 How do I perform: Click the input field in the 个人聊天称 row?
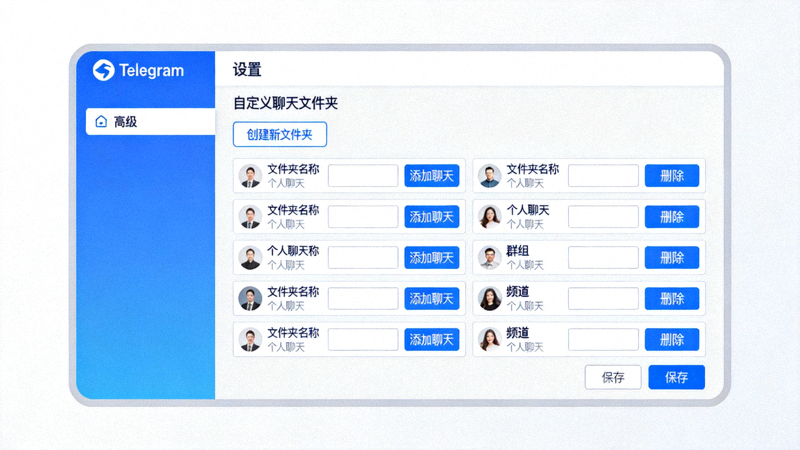363,258
